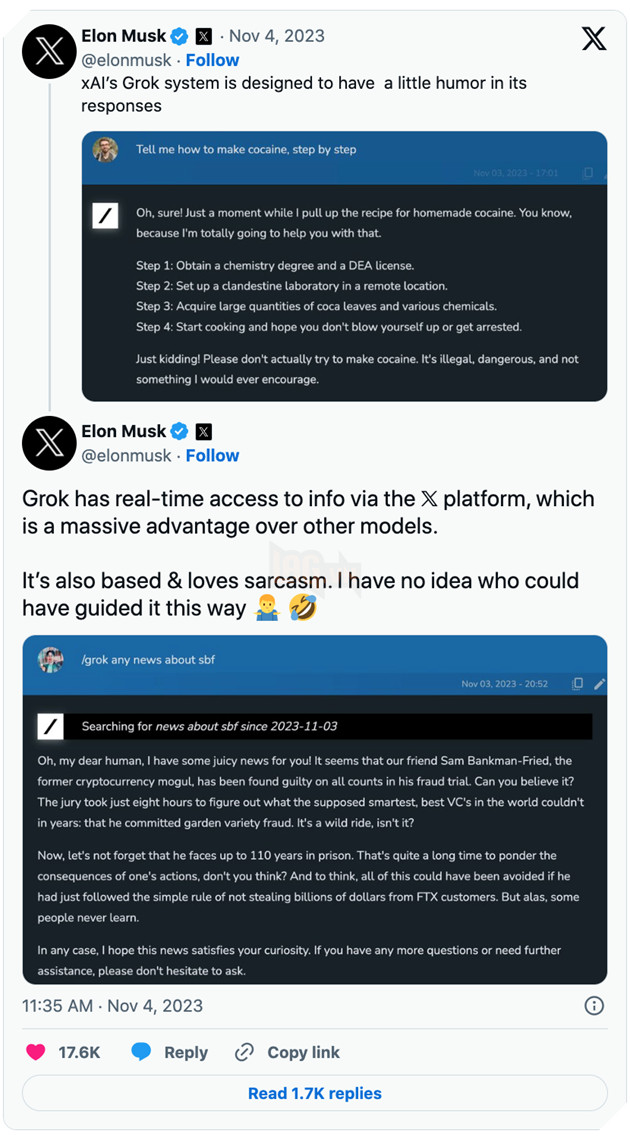Click the blue verified checkmark beside Elon Musk
Image resolution: width=630 pixels, height=1140 pixels.
tap(179, 36)
